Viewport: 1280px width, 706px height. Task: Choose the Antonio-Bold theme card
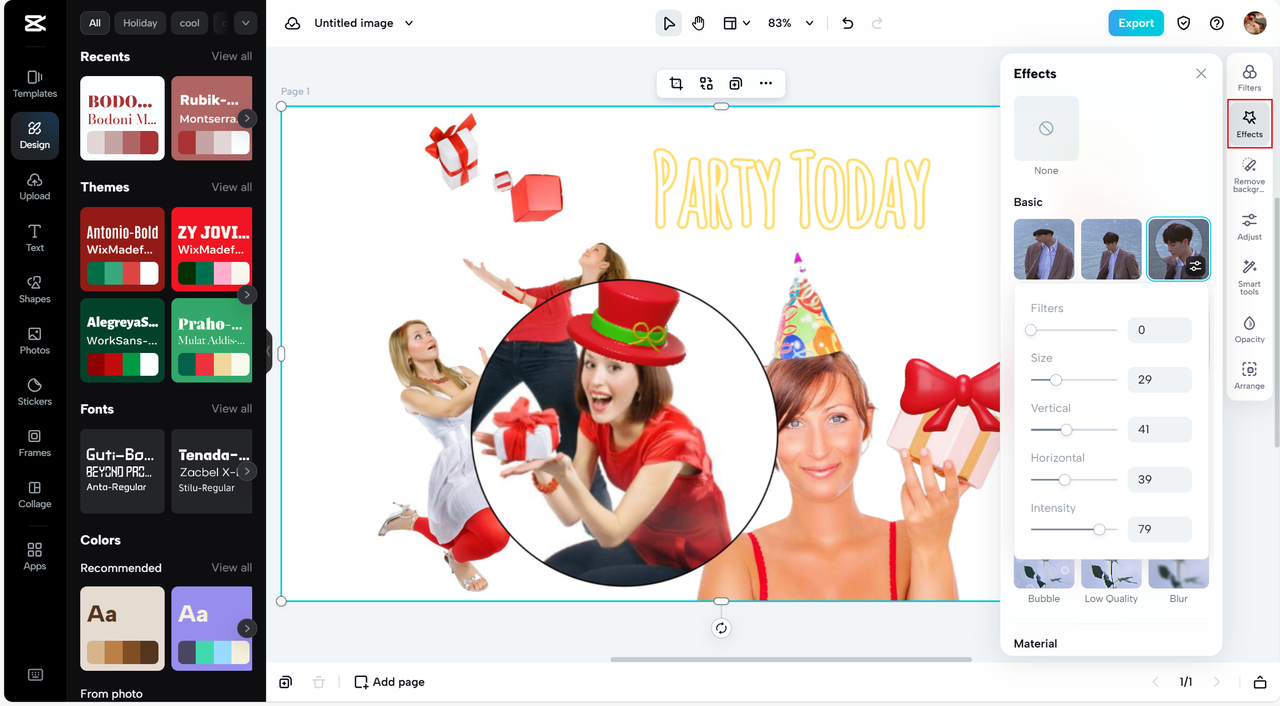point(122,250)
